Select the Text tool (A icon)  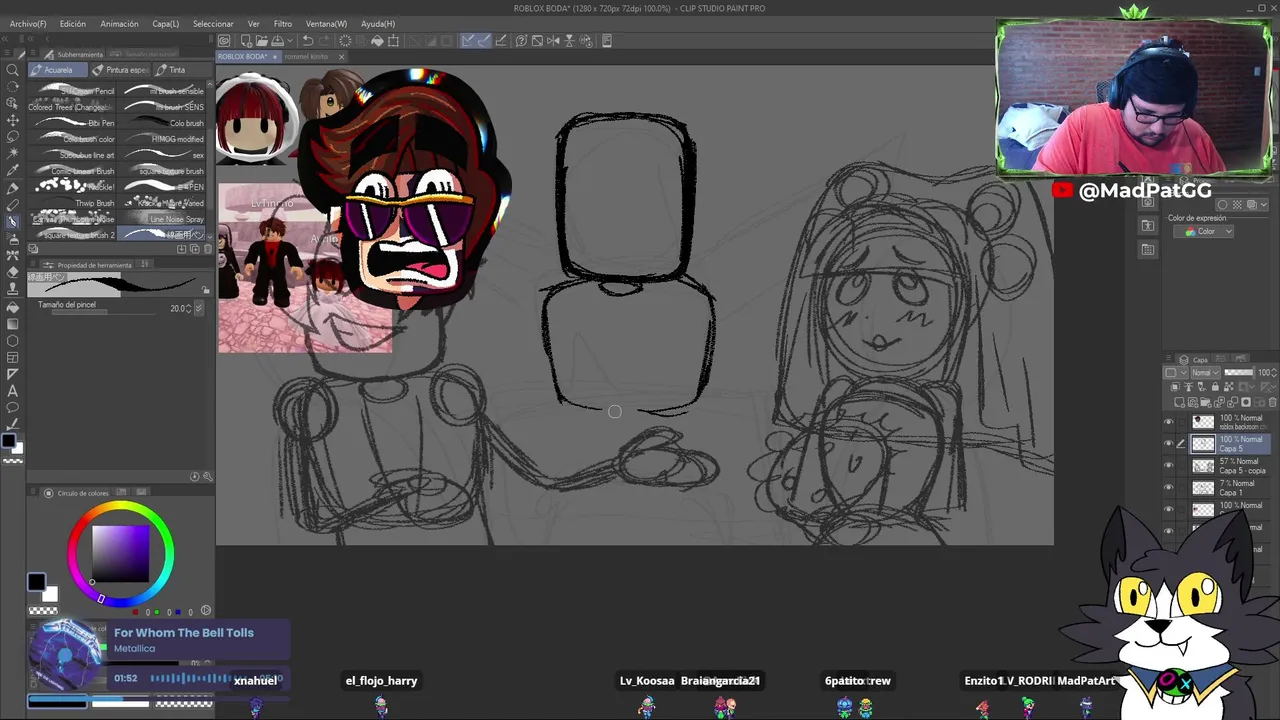click(13, 391)
